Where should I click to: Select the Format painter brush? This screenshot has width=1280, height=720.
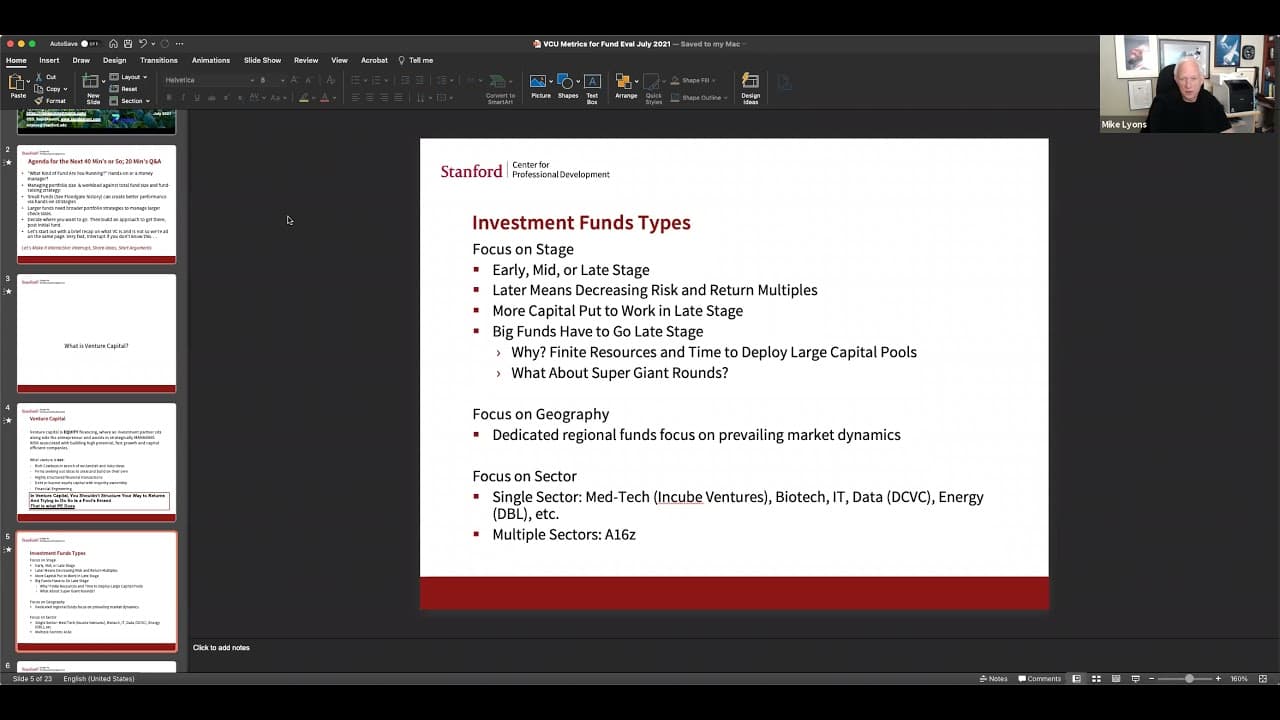click(39, 101)
